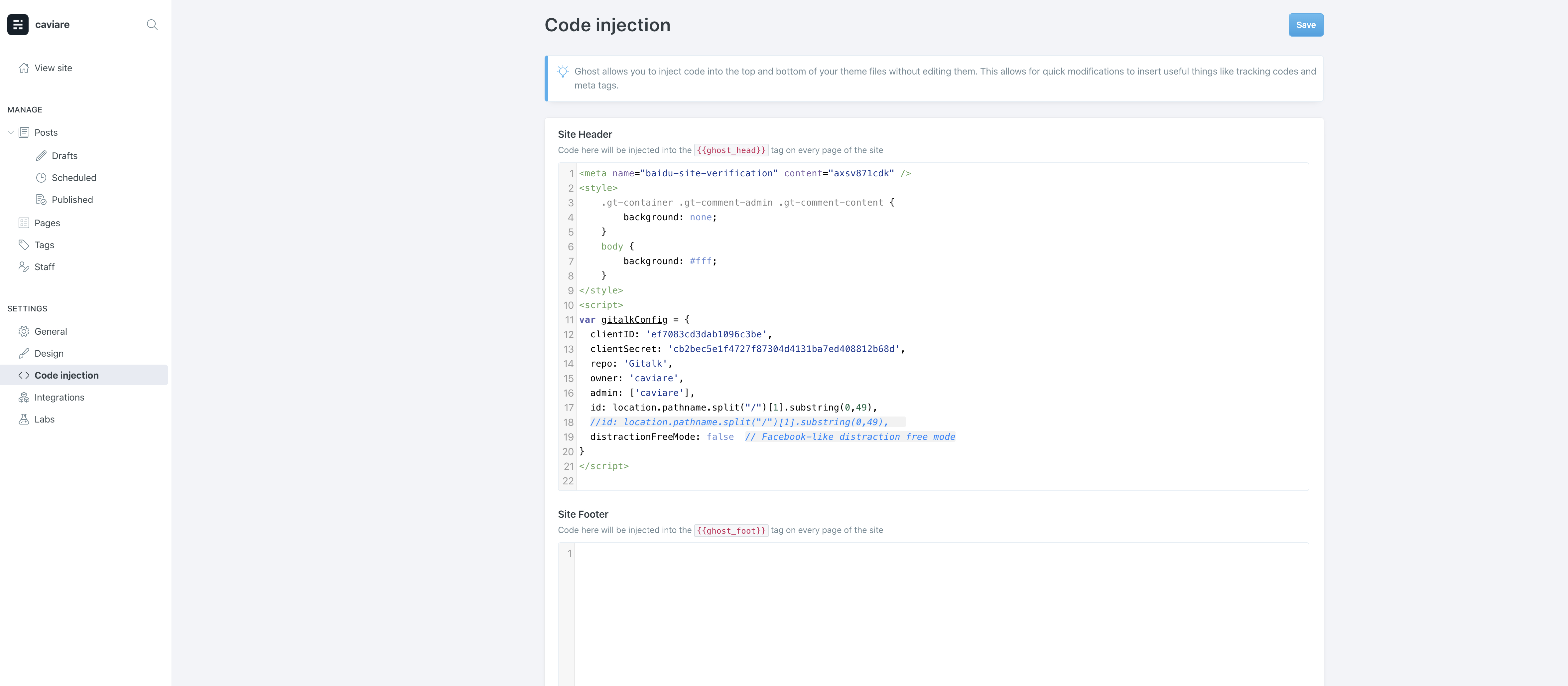Viewport: 1568px width, 686px height.
Task: Click the repo: 'Gitalk' line
Action: pyautogui.click(x=631, y=363)
